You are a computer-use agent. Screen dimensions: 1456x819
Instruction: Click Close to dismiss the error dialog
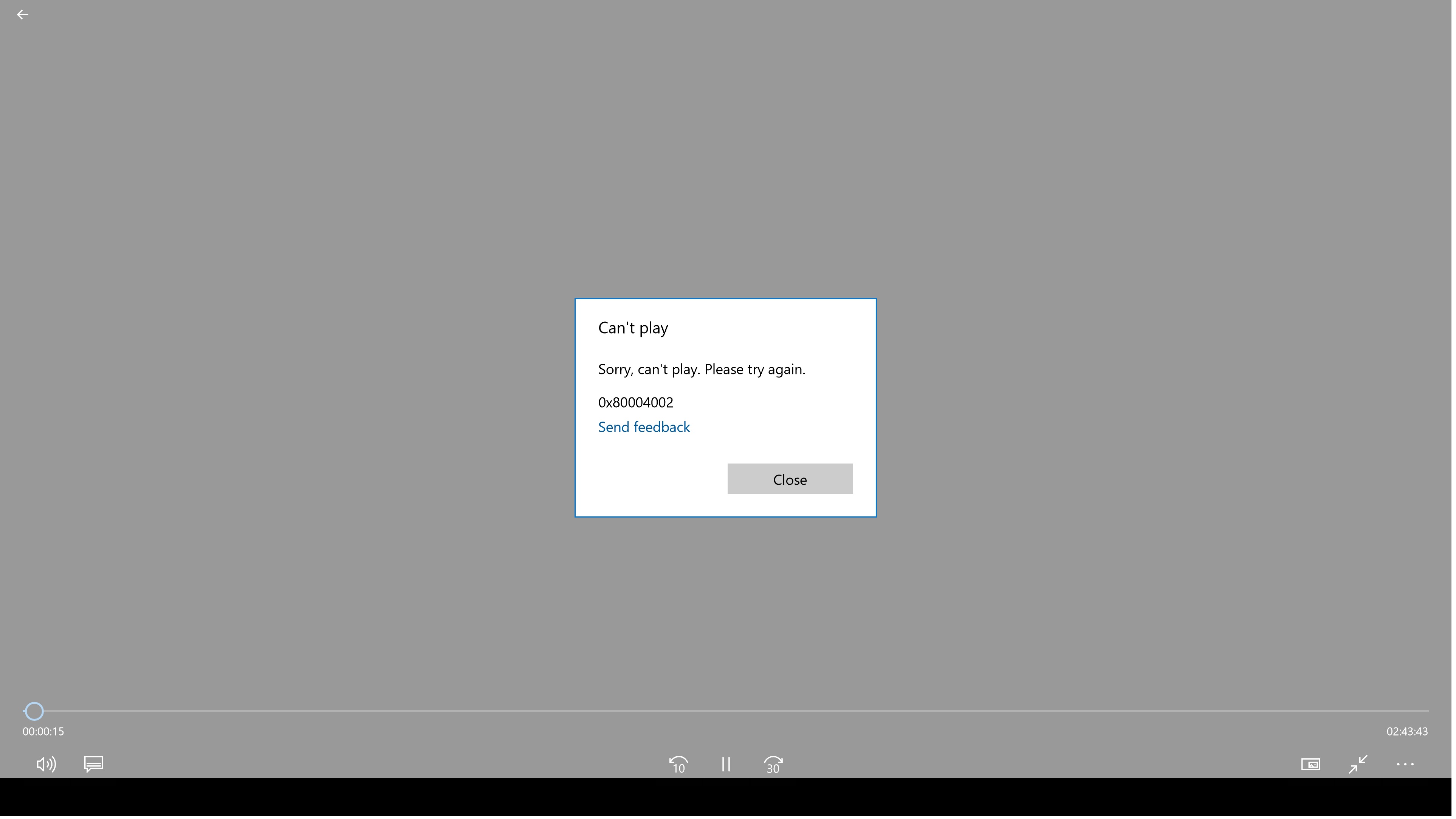[790, 477]
